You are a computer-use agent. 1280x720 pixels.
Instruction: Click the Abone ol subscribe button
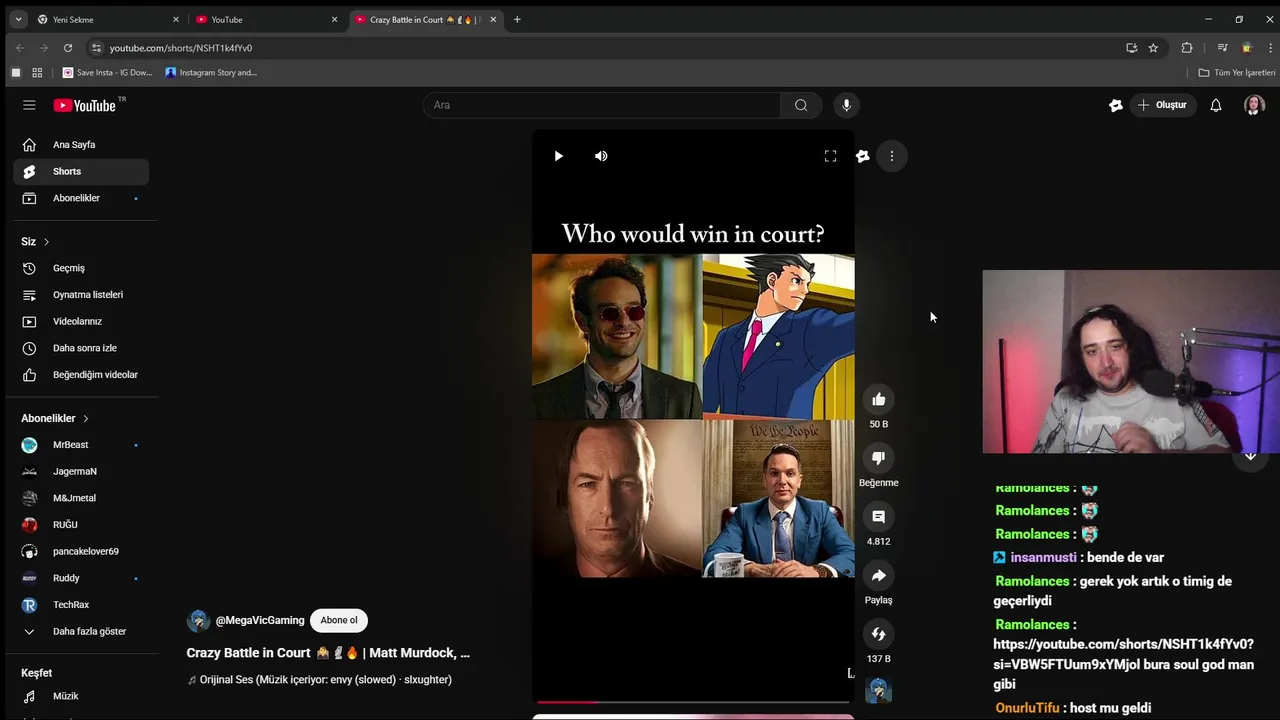pos(339,620)
